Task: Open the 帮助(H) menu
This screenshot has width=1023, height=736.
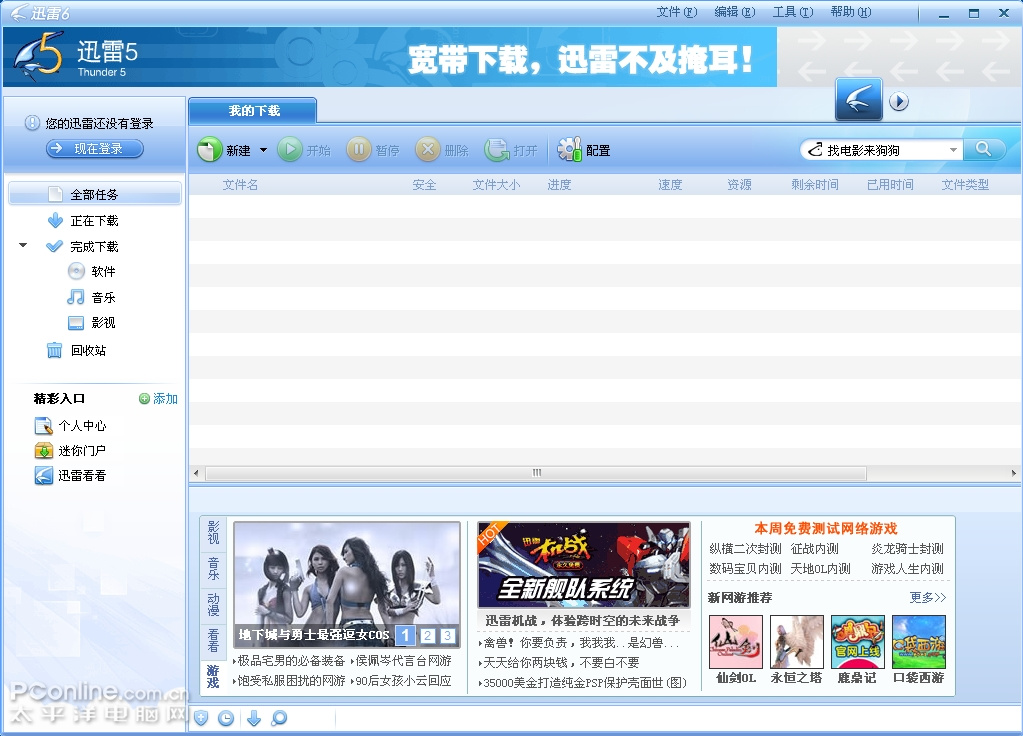Action: (x=851, y=12)
